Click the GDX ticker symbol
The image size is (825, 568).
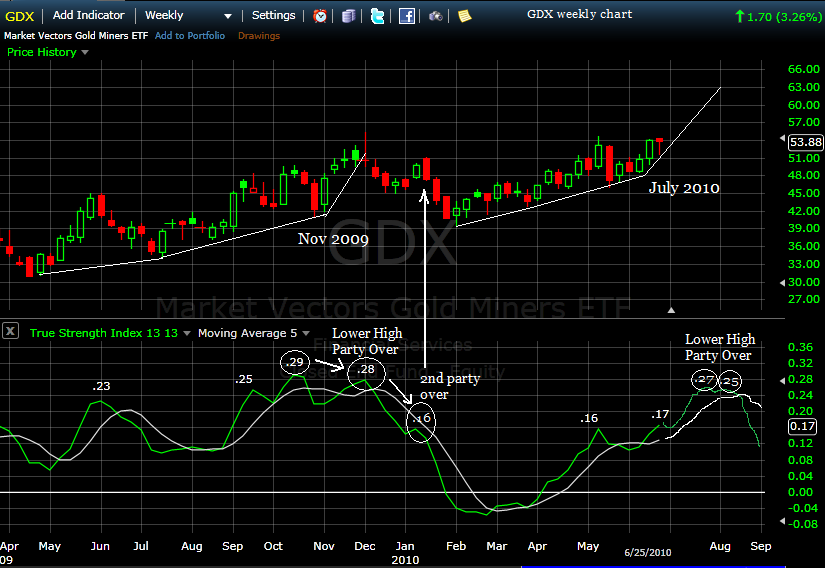coord(19,16)
